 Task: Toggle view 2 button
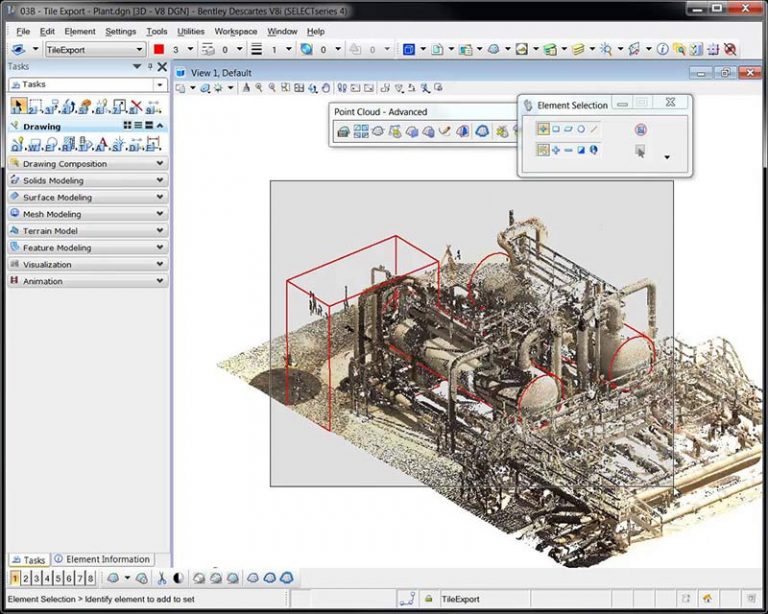[25, 578]
